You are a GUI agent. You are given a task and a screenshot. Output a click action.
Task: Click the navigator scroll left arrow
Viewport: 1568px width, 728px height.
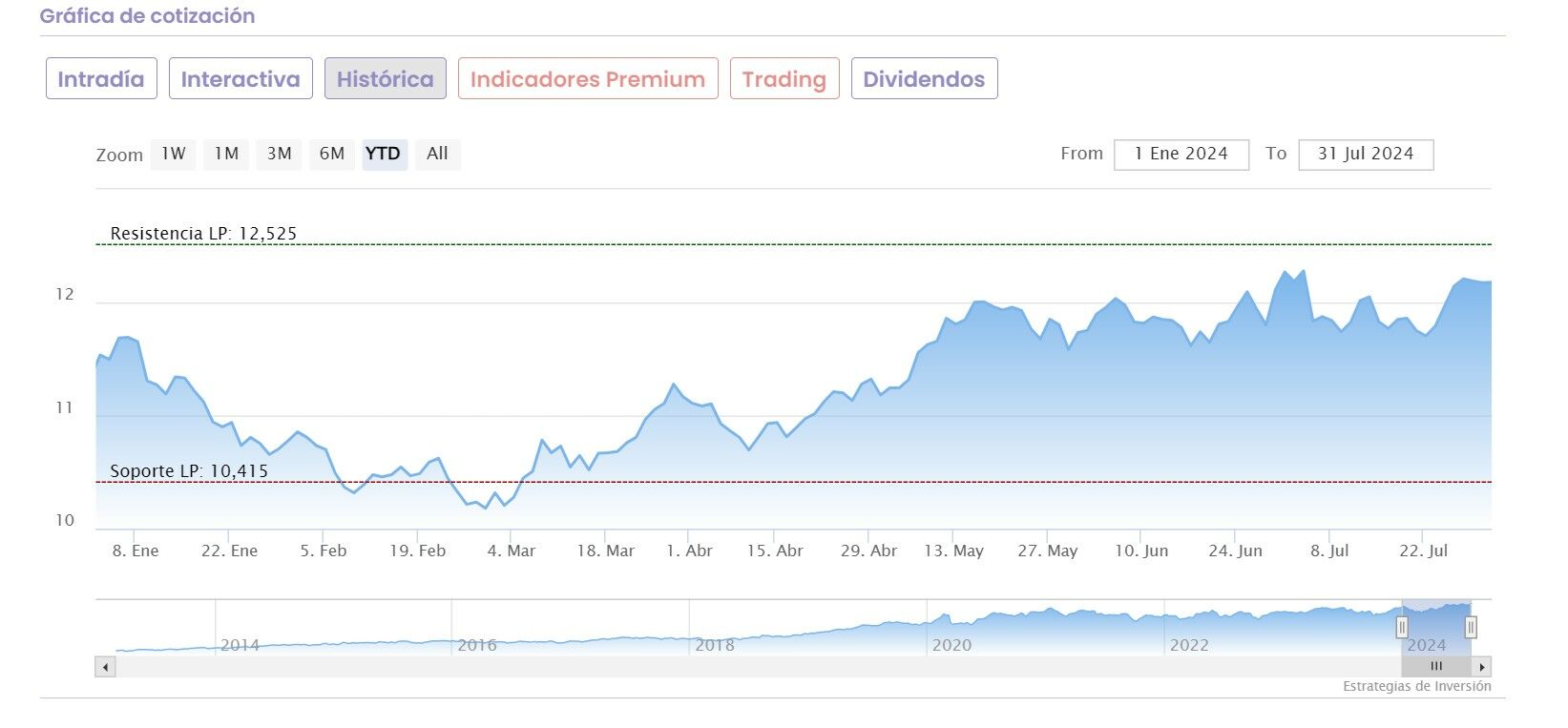105,667
